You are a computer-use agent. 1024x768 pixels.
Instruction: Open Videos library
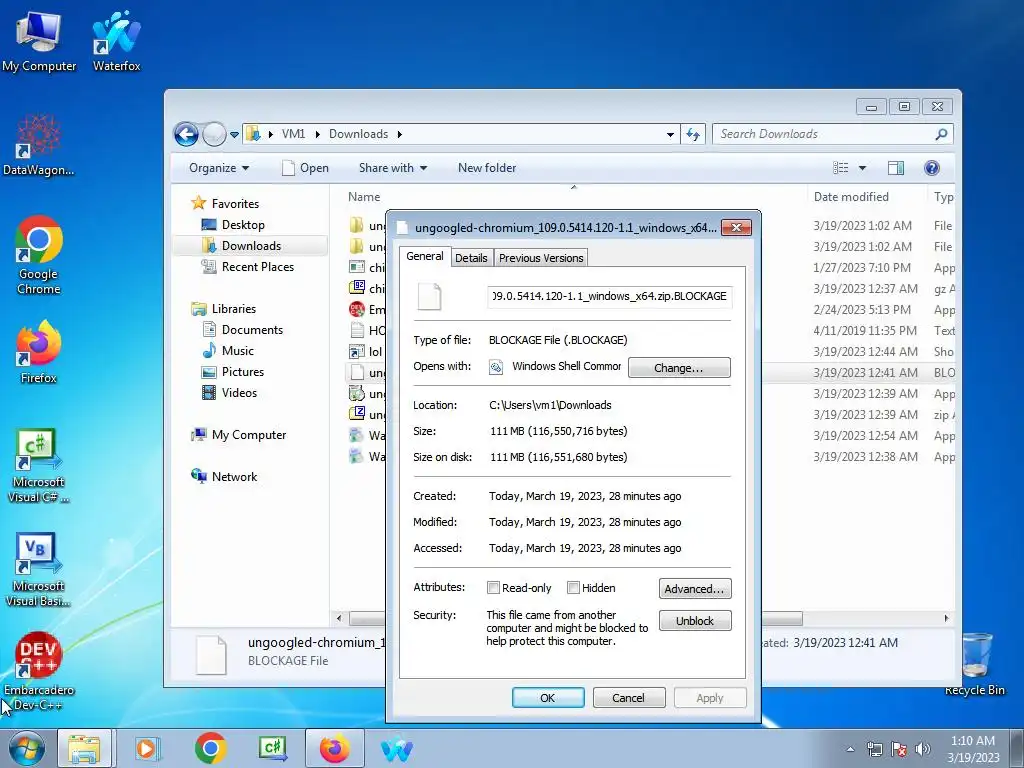(239, 392)
